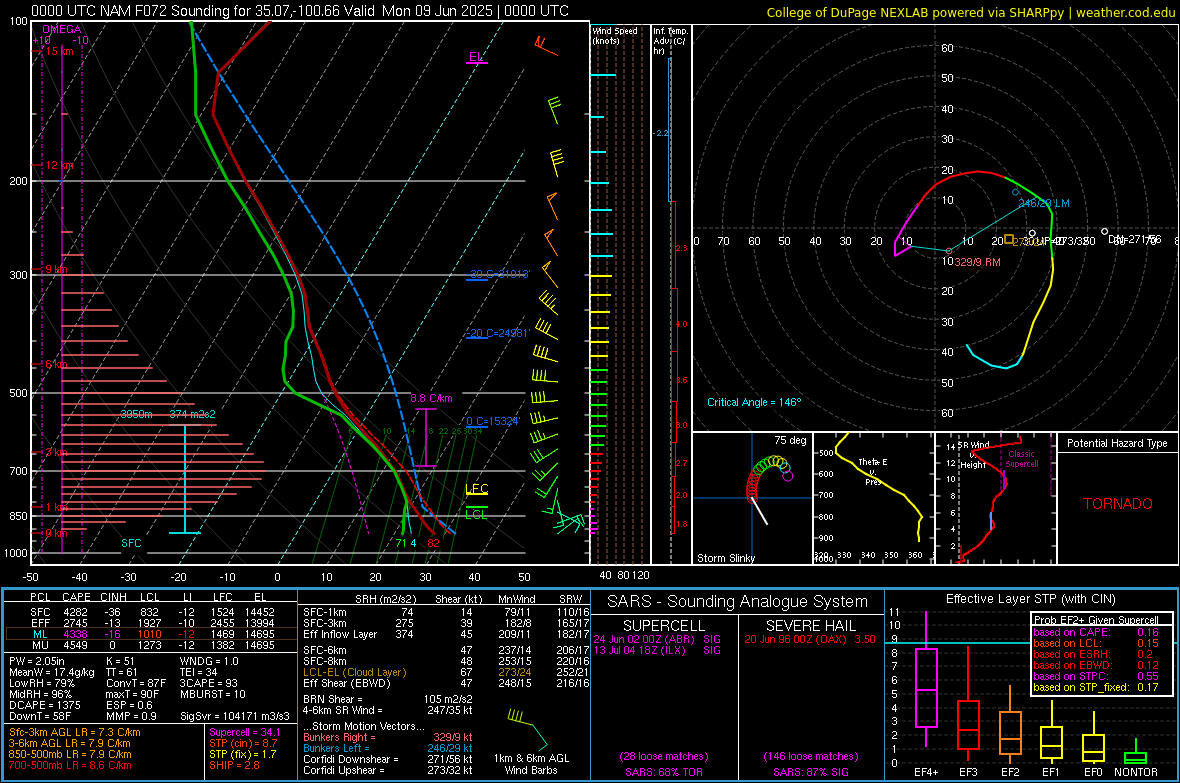The height and width of the screenshot is (783, 1180).
Task: Click the SR Wind v. Height label
Action: 973,455
